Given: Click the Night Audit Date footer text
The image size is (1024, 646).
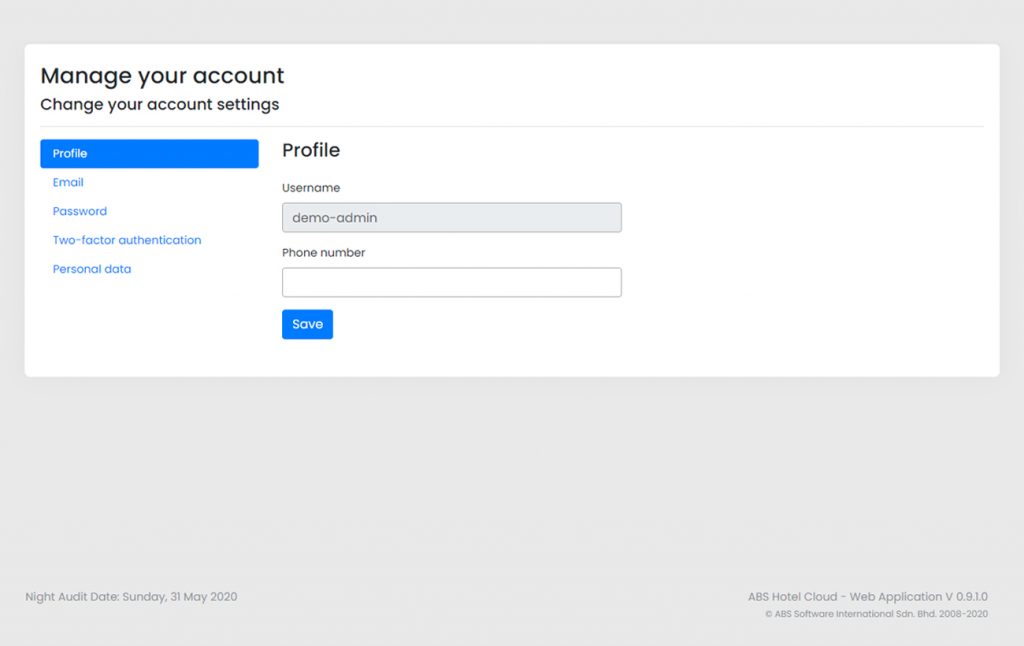Looking at the screenshot, I should click(131, 597).
